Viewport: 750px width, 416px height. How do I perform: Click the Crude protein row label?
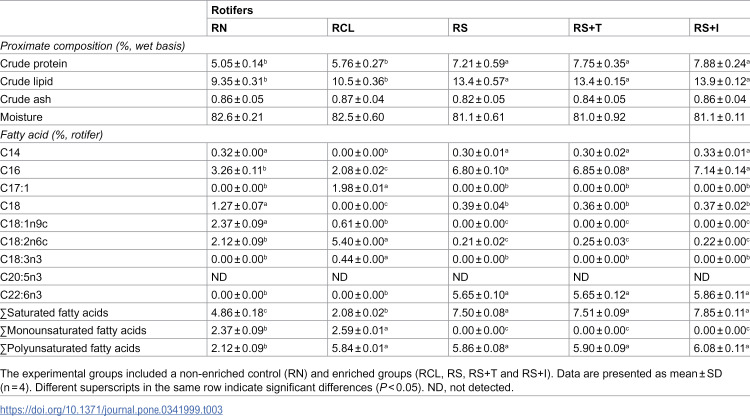(33, 64)
